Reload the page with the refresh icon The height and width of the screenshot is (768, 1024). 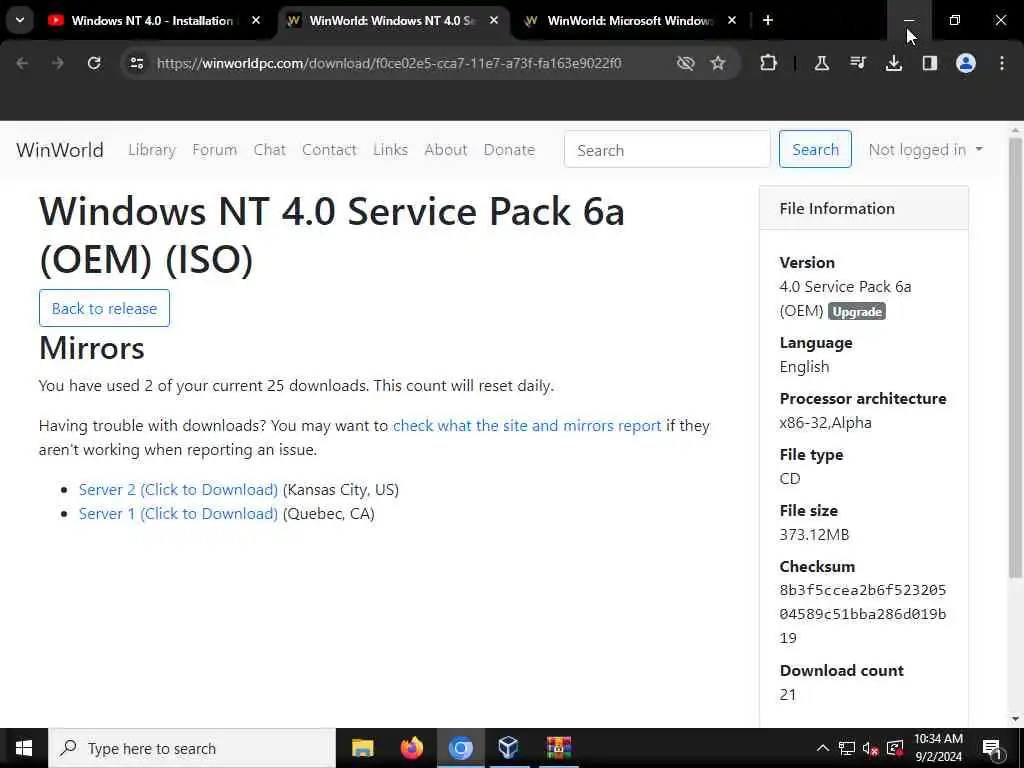coord(94,63)
